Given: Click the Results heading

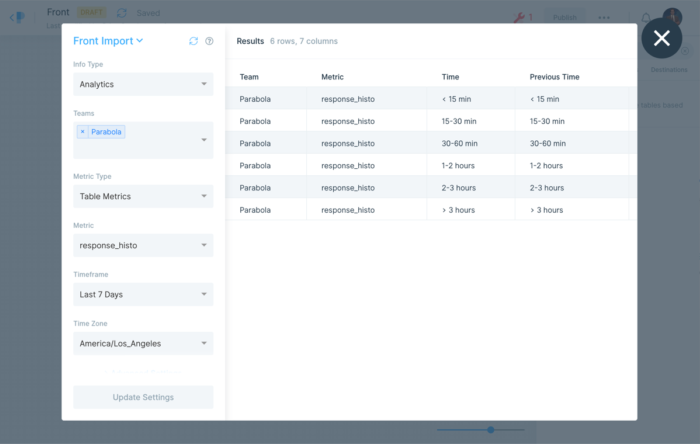Looking at the screenshot, I should coord(250,41).
